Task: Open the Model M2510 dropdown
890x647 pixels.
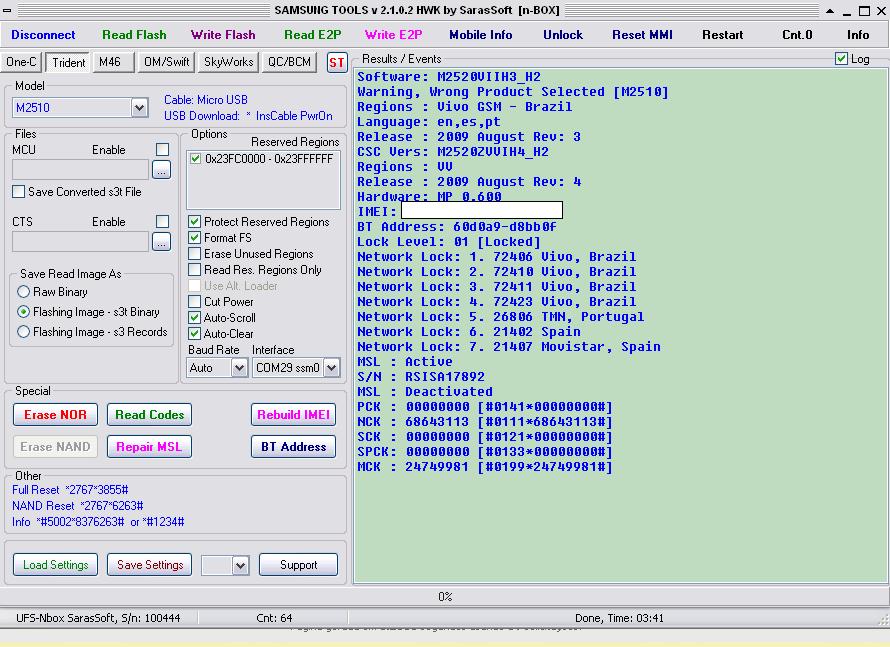Action: 139,107
